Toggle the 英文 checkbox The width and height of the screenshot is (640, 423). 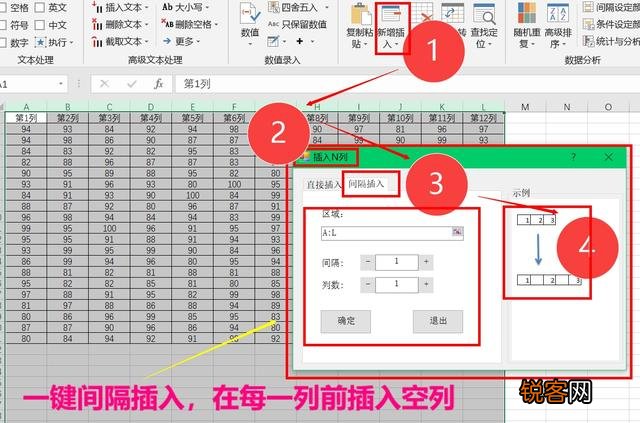40,8
